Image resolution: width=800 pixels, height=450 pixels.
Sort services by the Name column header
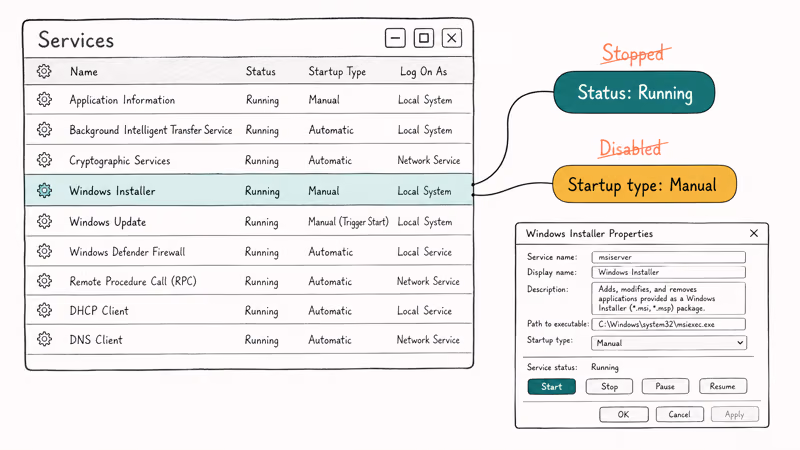(84, 72)
